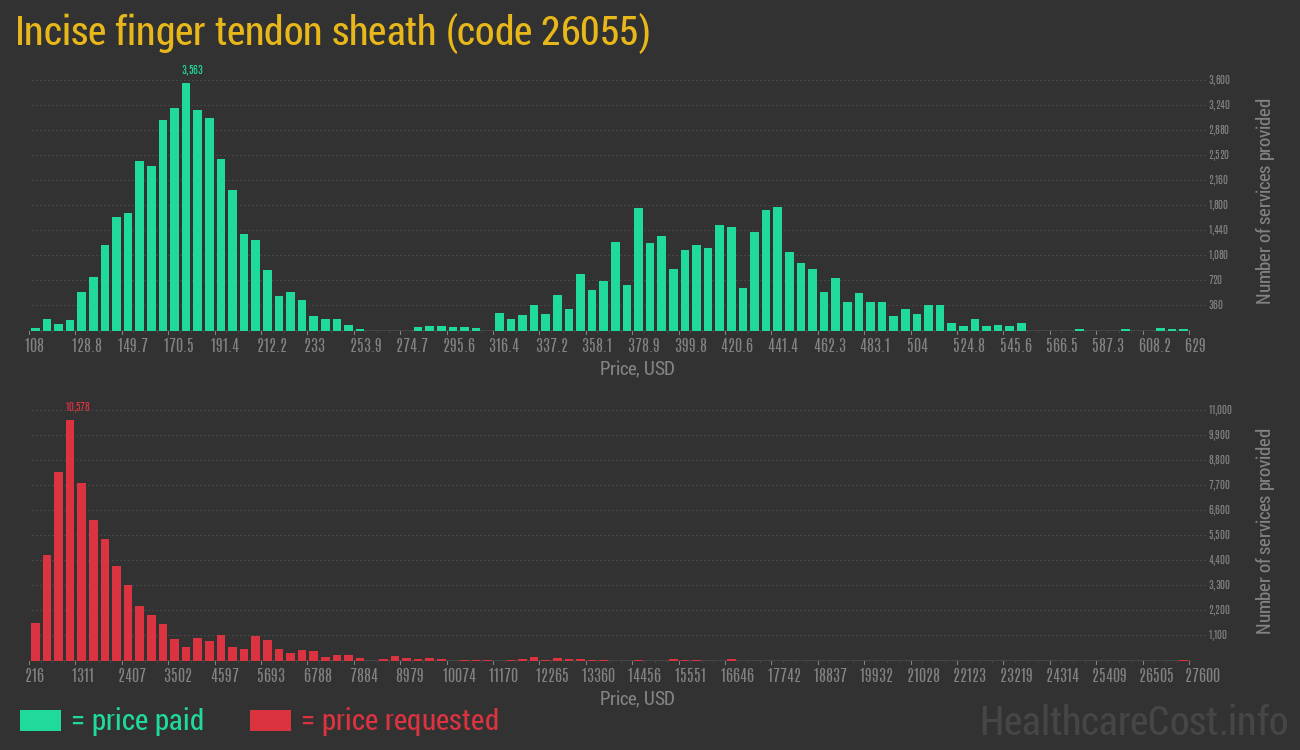The image size is (1300, 750).
Task: Click the red peak value label '10,578'
Action: pyautogui.click(x=78, y=407)
